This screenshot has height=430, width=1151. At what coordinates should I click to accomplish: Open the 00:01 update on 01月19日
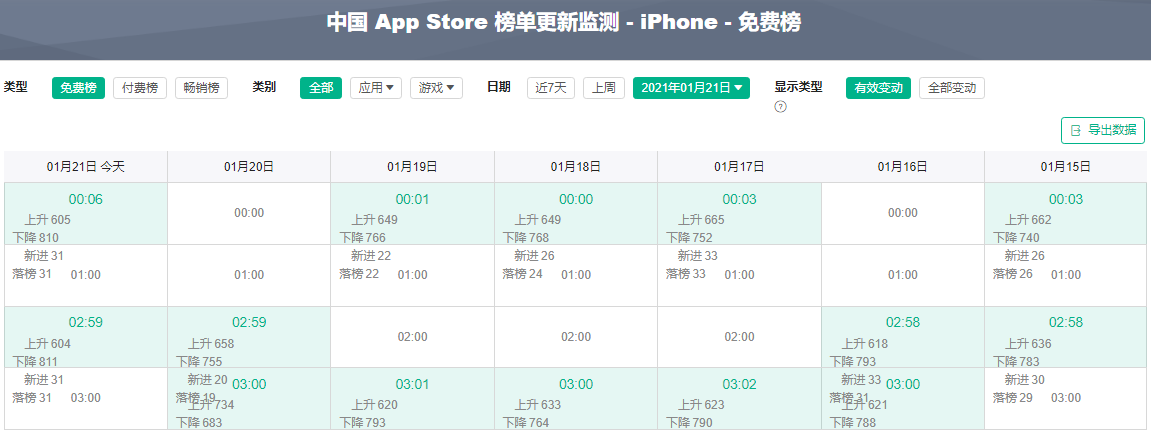(413, 199)
